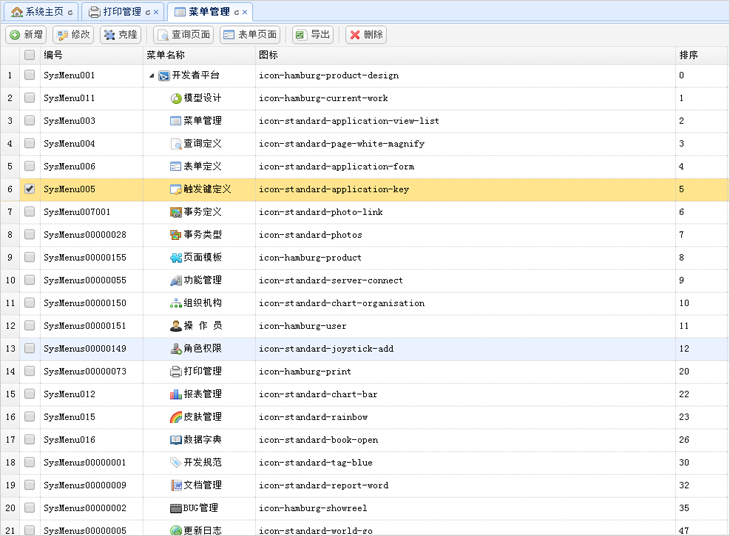Sort by the 菜单名称 column header
This screenshot has height=536, width=730.
coord(199,55)
